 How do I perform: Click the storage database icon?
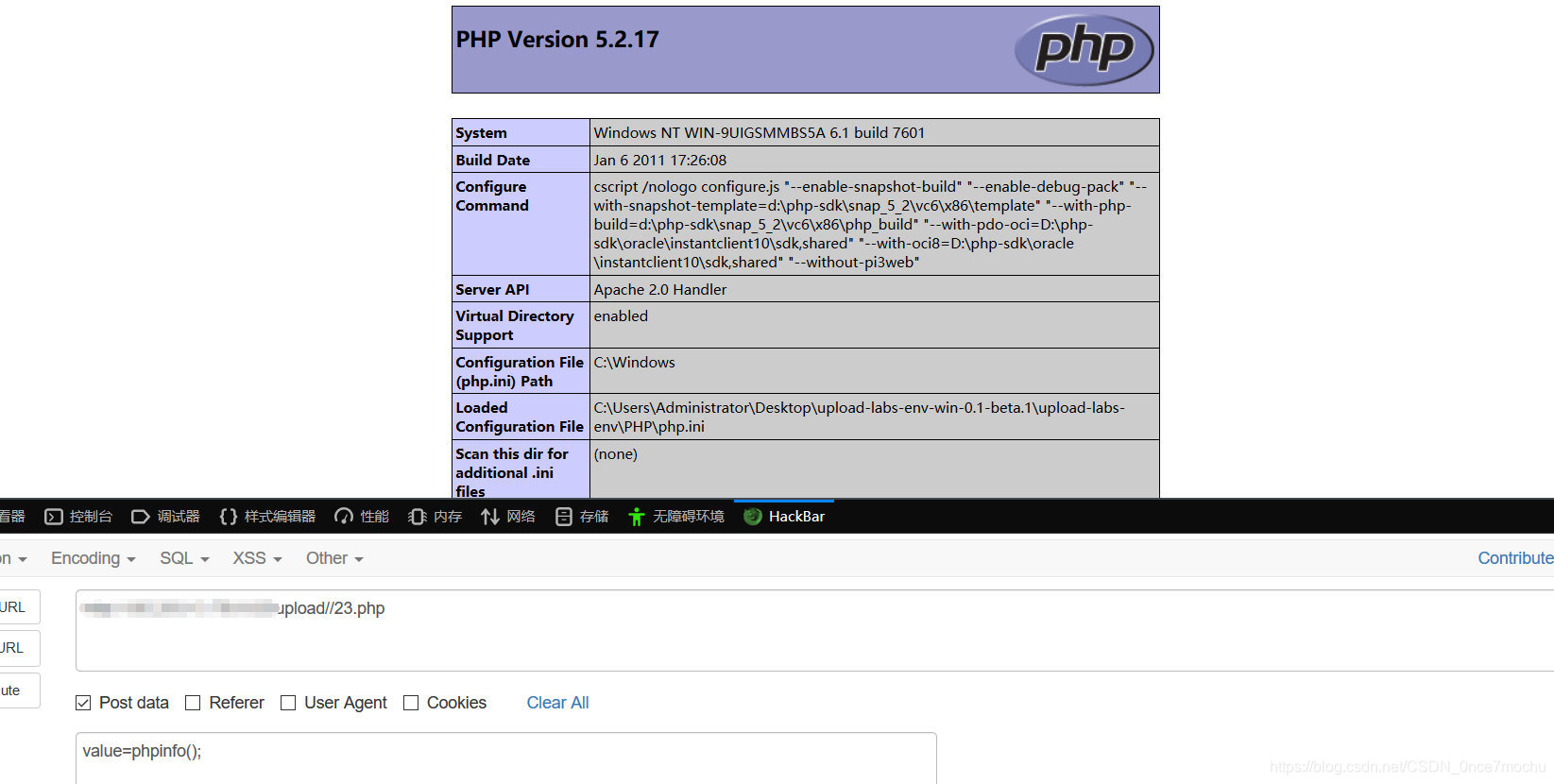[564, 517]
